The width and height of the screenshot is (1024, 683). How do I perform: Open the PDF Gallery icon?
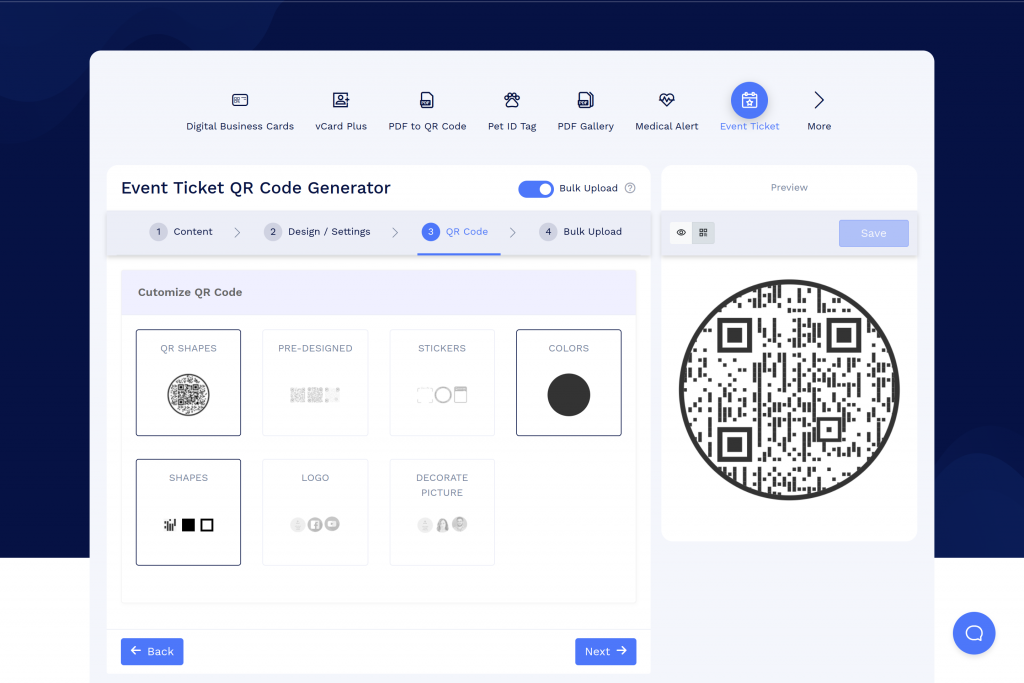point(585,100)
